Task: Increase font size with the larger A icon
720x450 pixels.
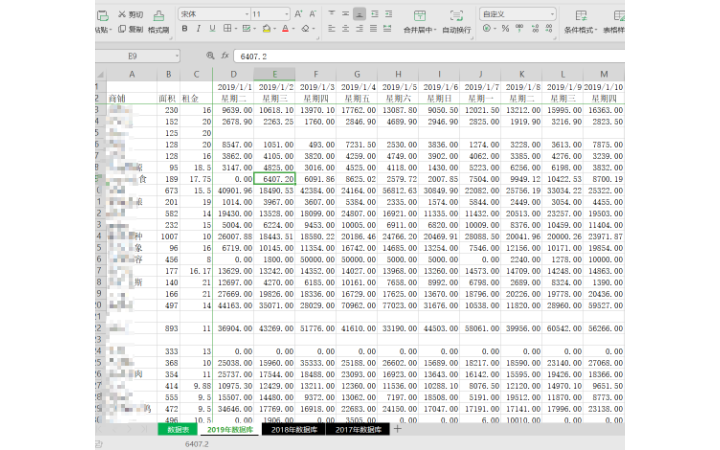Action: [298, 14]
